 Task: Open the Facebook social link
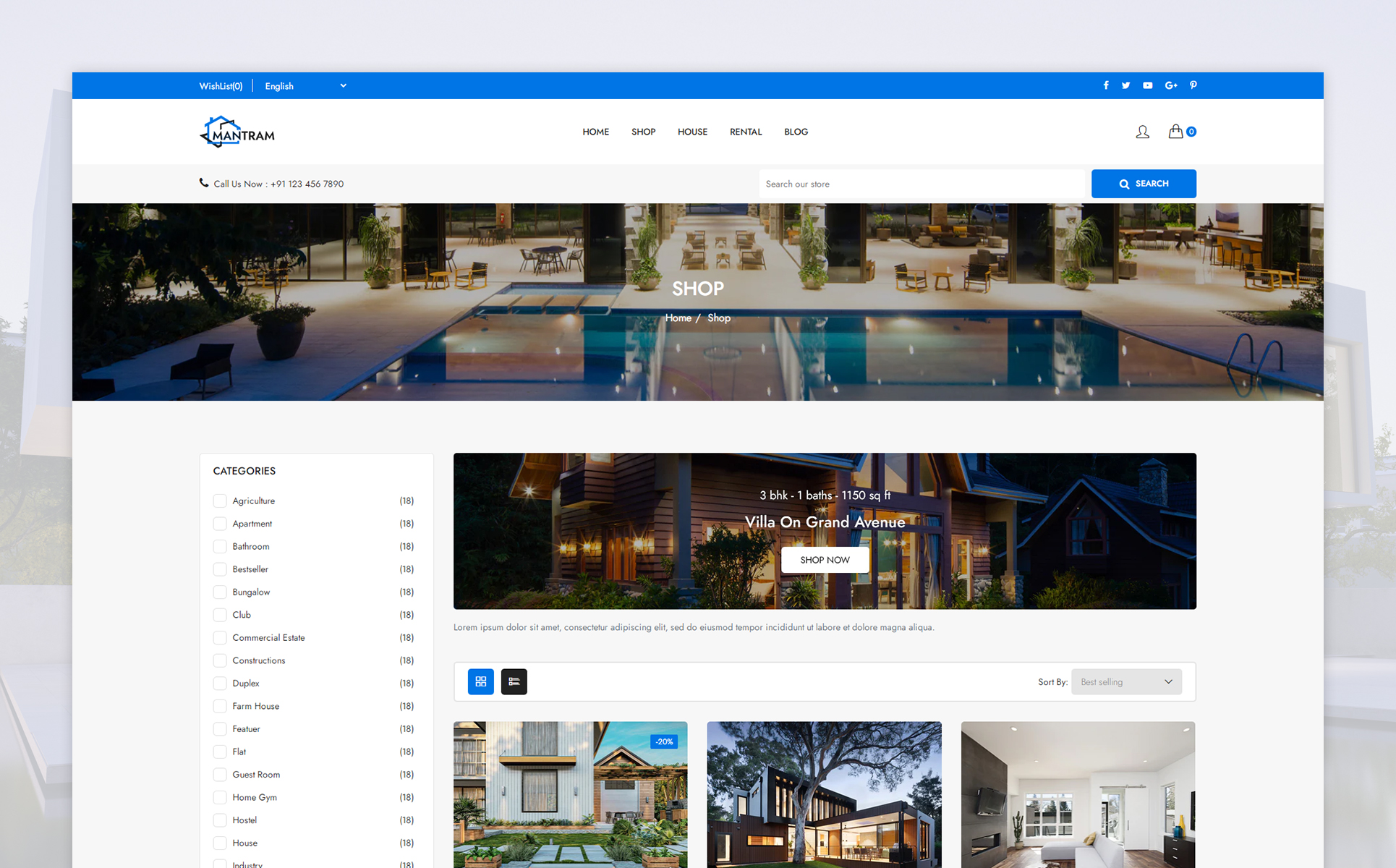pyautogui.click(x=1105, y=85)
